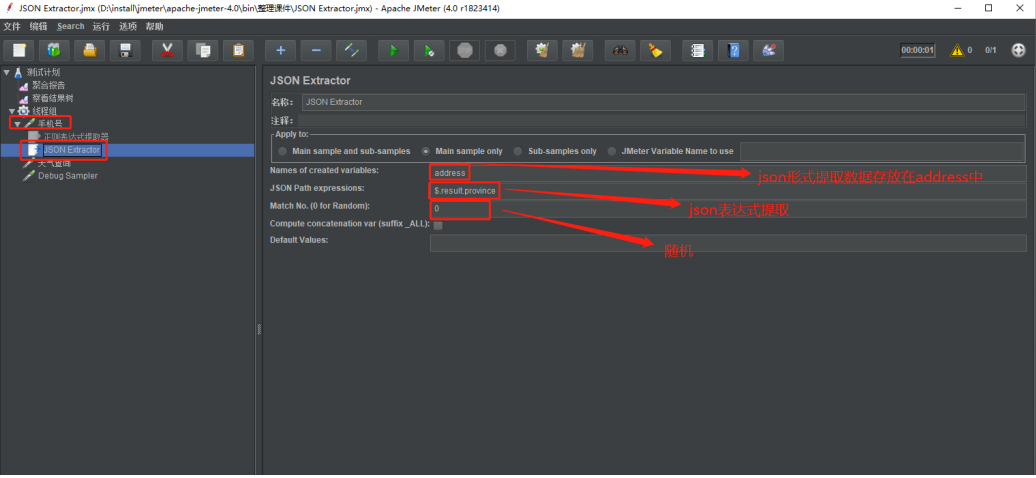This screenshot has height=478, width=1036.
Task: Click the yellow warning triangle log icon
Action: [x=957, y=50]
